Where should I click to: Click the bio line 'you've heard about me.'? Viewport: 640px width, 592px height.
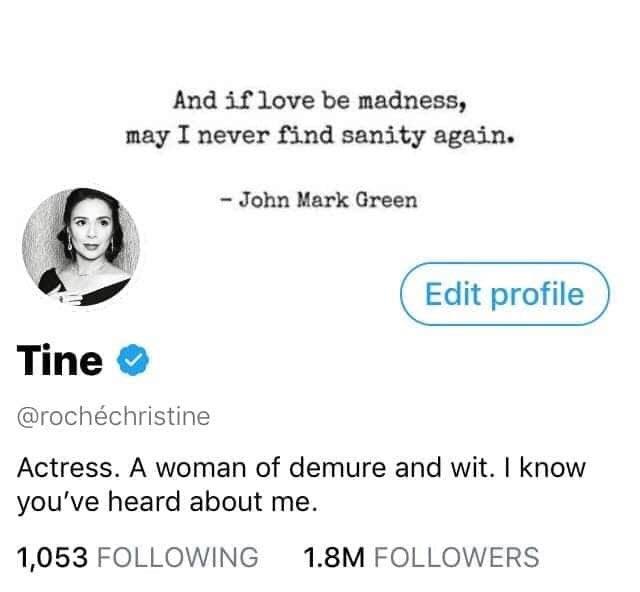pos(167,503)
